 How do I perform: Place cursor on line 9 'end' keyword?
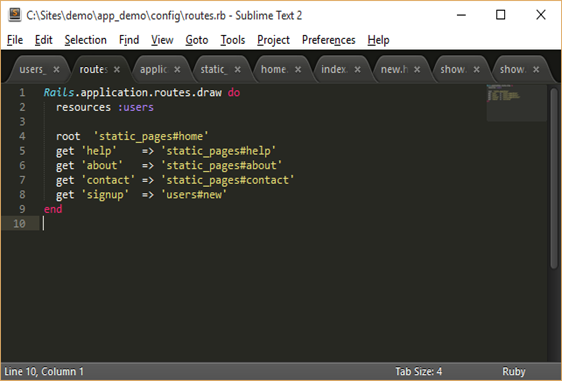(x=53, y=209)
